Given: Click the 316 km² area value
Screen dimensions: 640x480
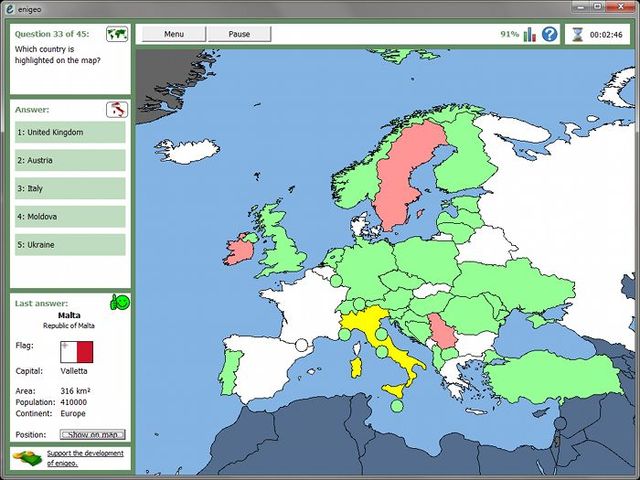Looking at the screenshot, I should (x=76, y=391).
